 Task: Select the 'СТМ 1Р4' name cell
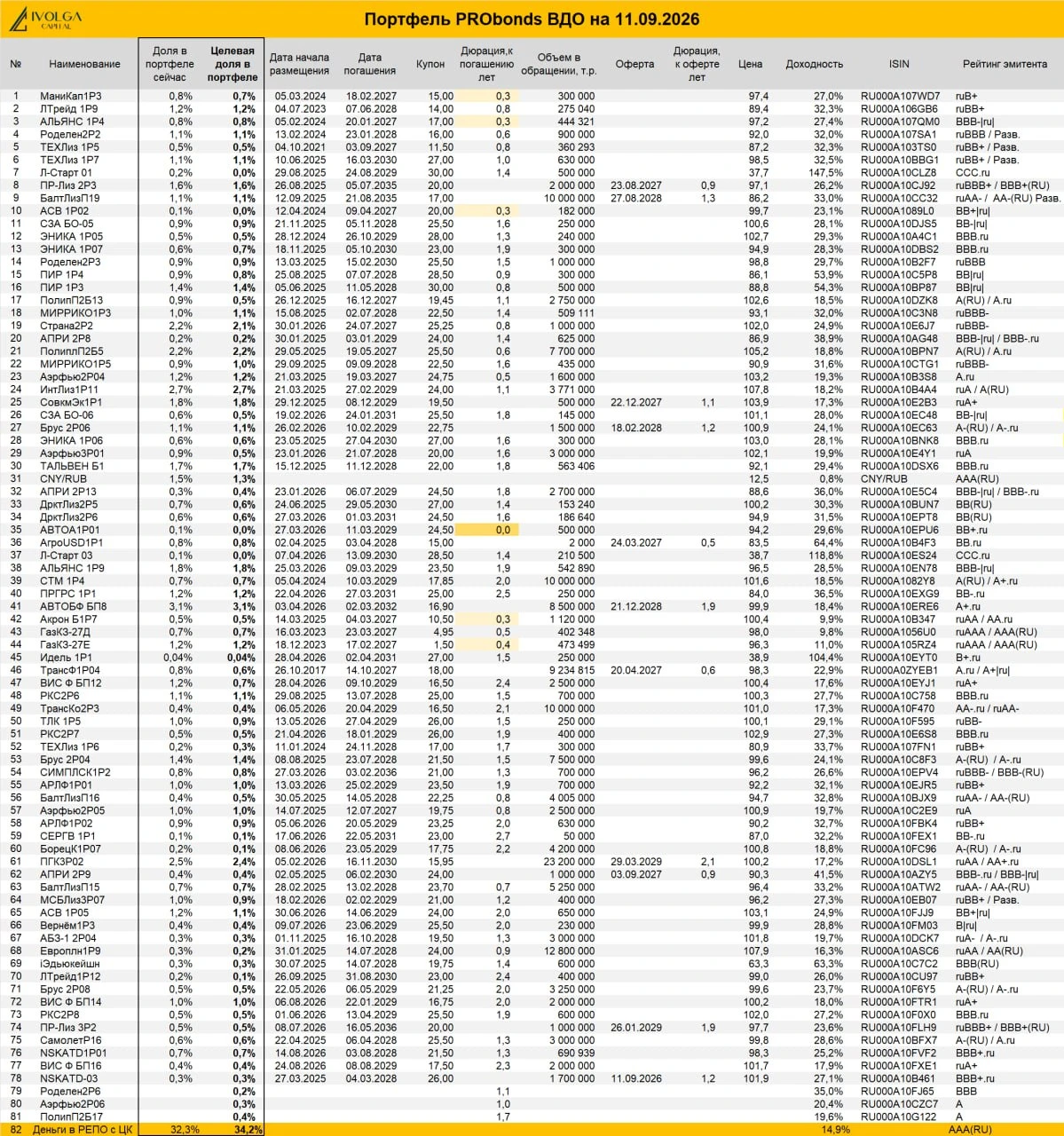[63, 581]
